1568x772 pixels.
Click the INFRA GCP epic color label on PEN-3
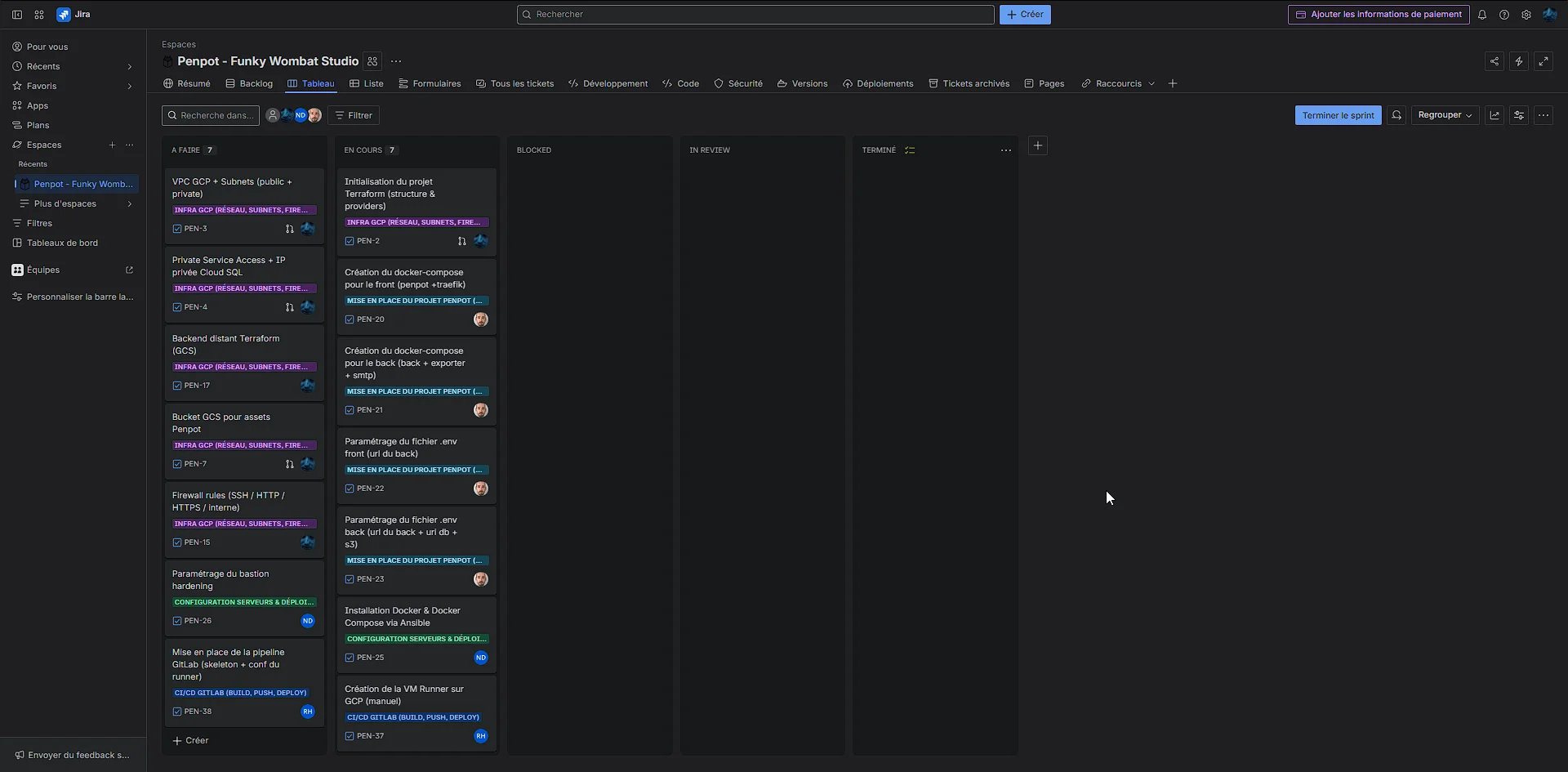click(x=243, y=210)
